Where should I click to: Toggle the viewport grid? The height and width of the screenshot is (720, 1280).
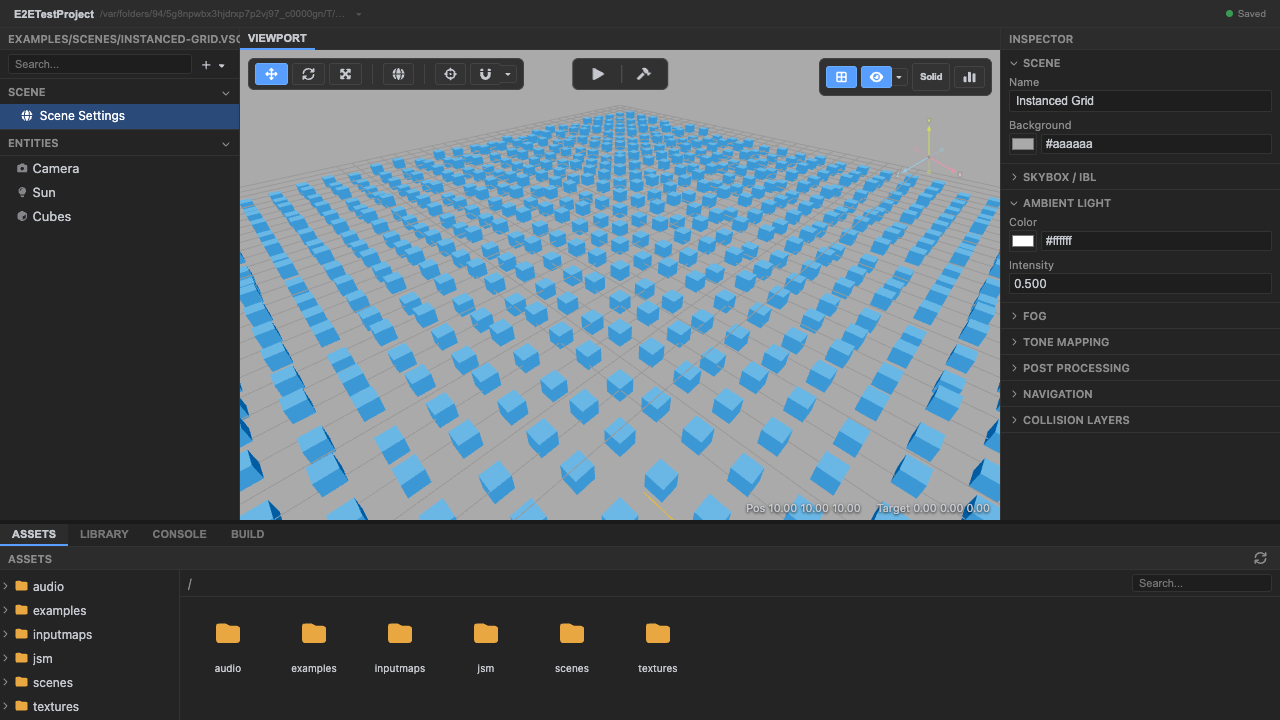point(841,77)
